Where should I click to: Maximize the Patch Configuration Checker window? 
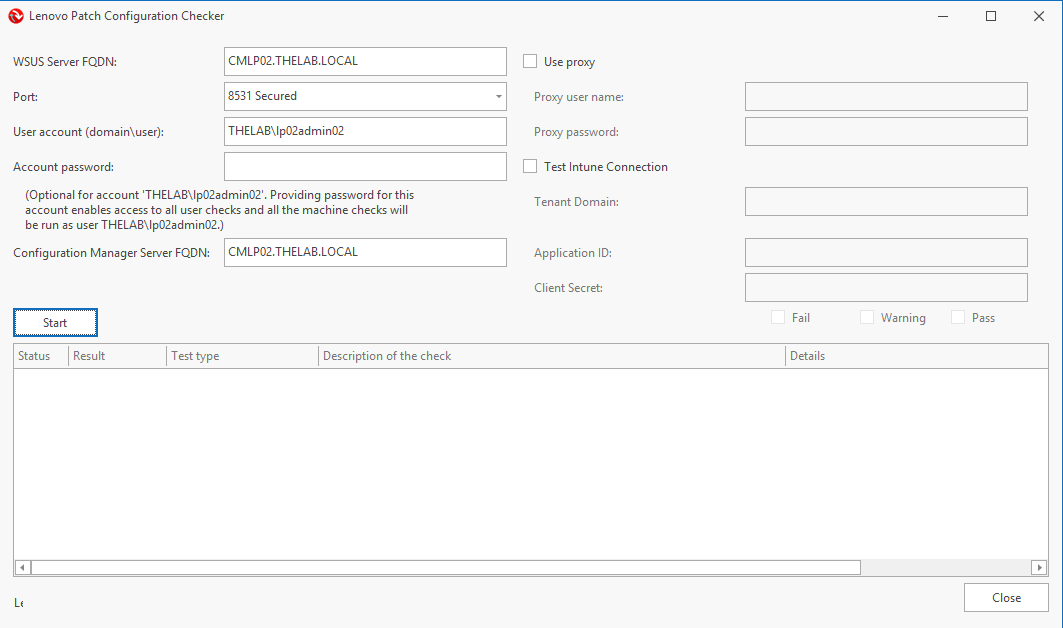990,16
